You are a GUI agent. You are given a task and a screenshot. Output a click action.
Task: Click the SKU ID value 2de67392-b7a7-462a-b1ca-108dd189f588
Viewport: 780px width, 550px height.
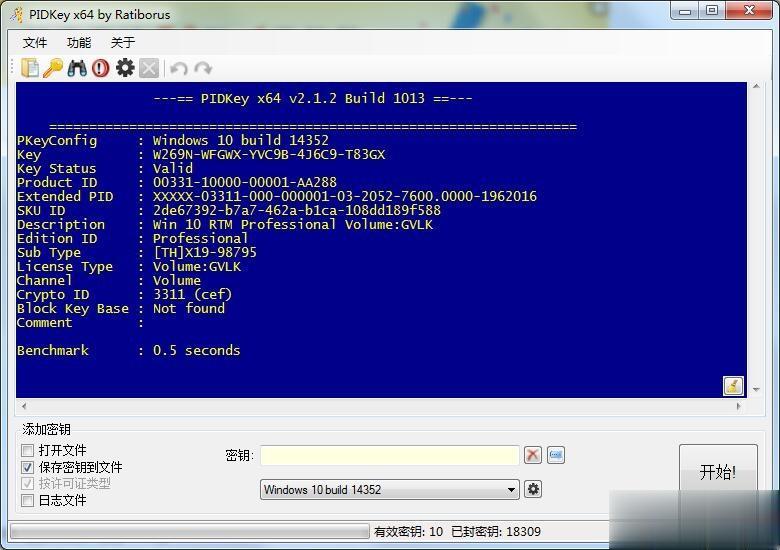point(296,210)
